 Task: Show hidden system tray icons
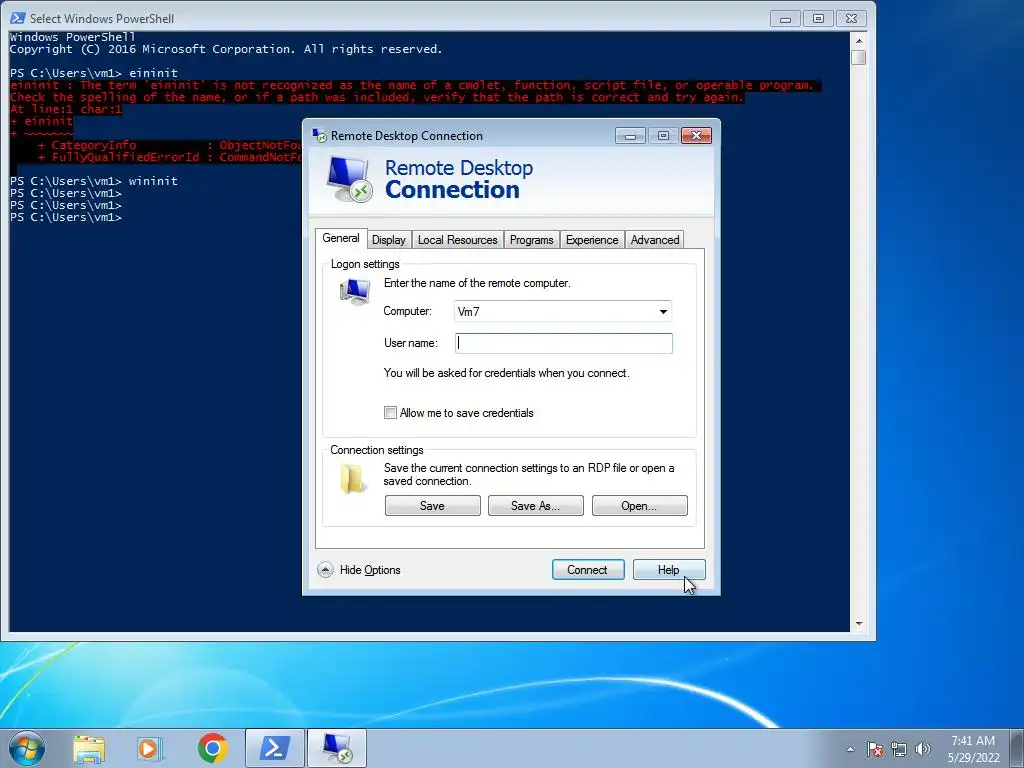[x=850, y=749]
